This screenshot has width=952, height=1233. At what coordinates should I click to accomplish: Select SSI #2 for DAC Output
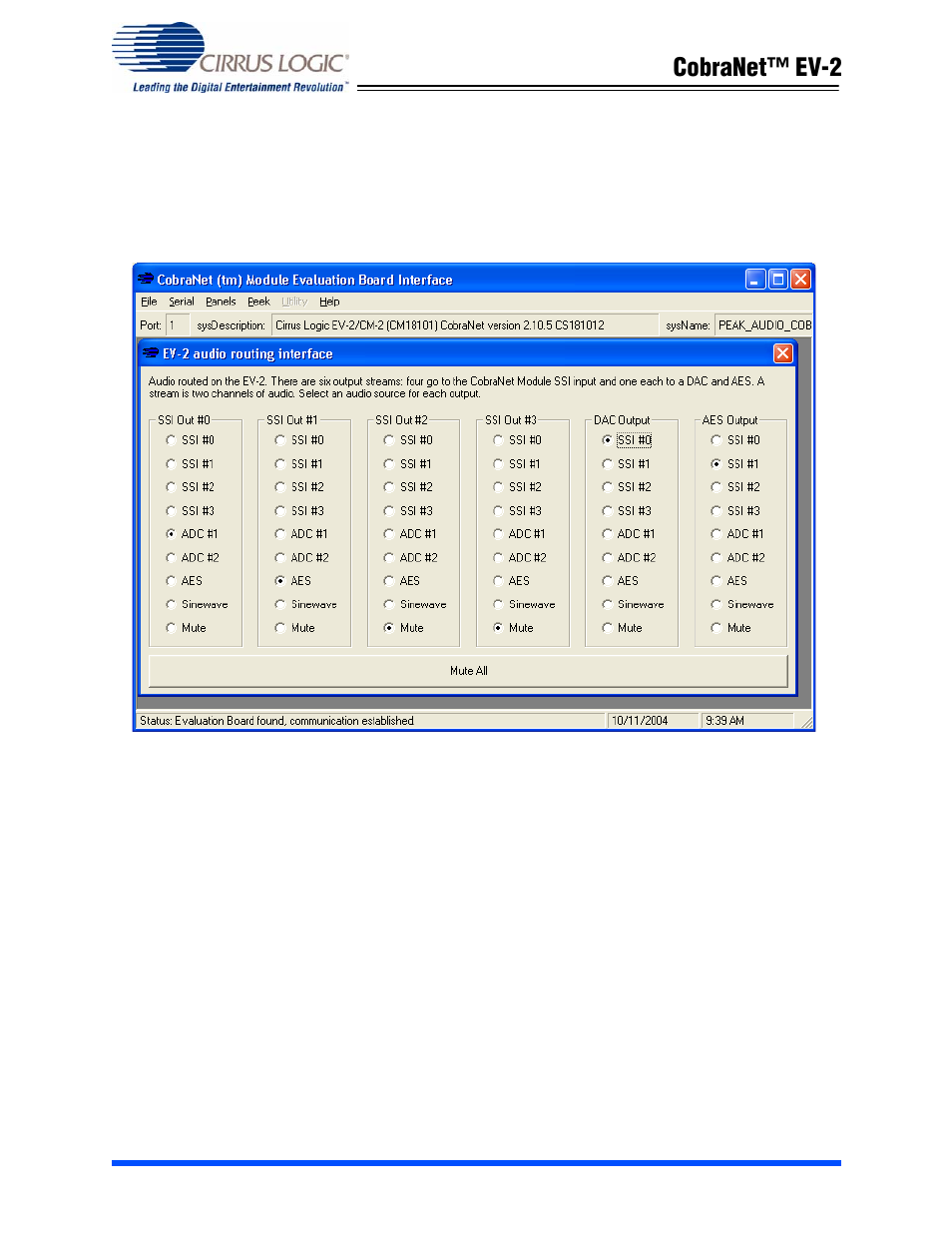607,487
